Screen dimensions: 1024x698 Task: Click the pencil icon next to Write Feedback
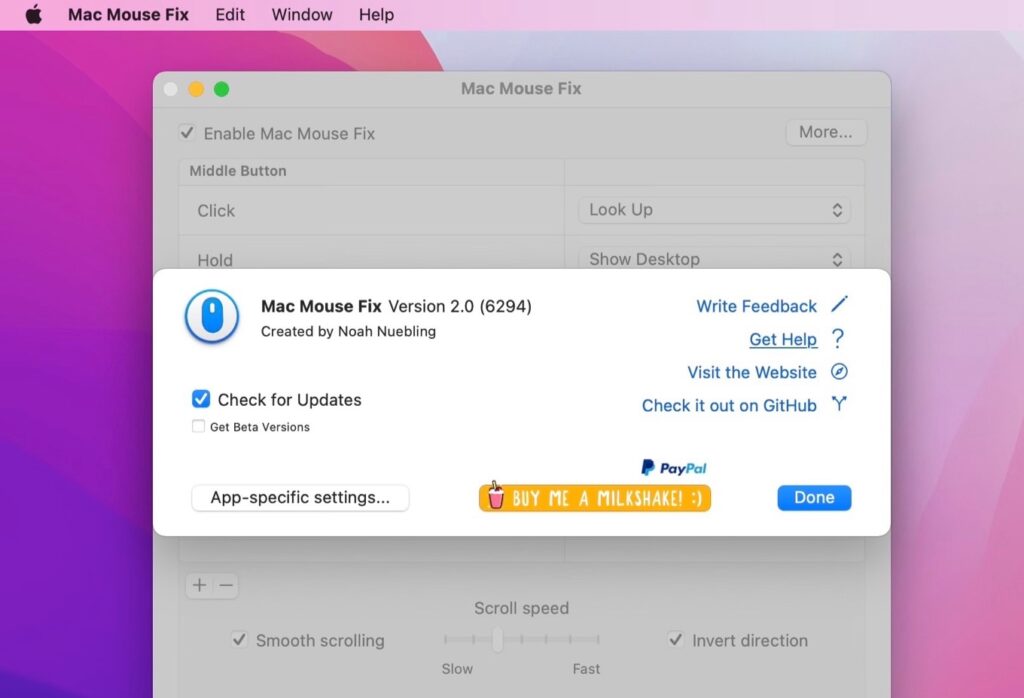[840, 305]
